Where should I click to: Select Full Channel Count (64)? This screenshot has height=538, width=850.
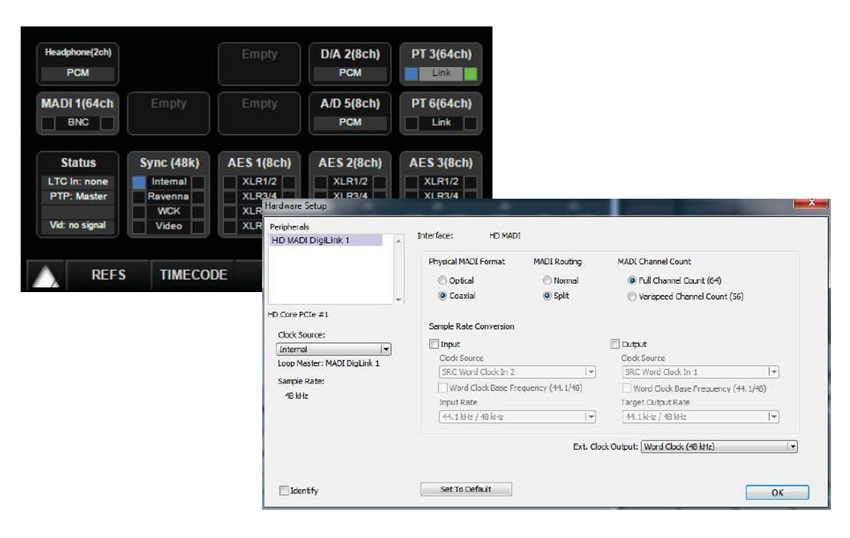[632, 280]
